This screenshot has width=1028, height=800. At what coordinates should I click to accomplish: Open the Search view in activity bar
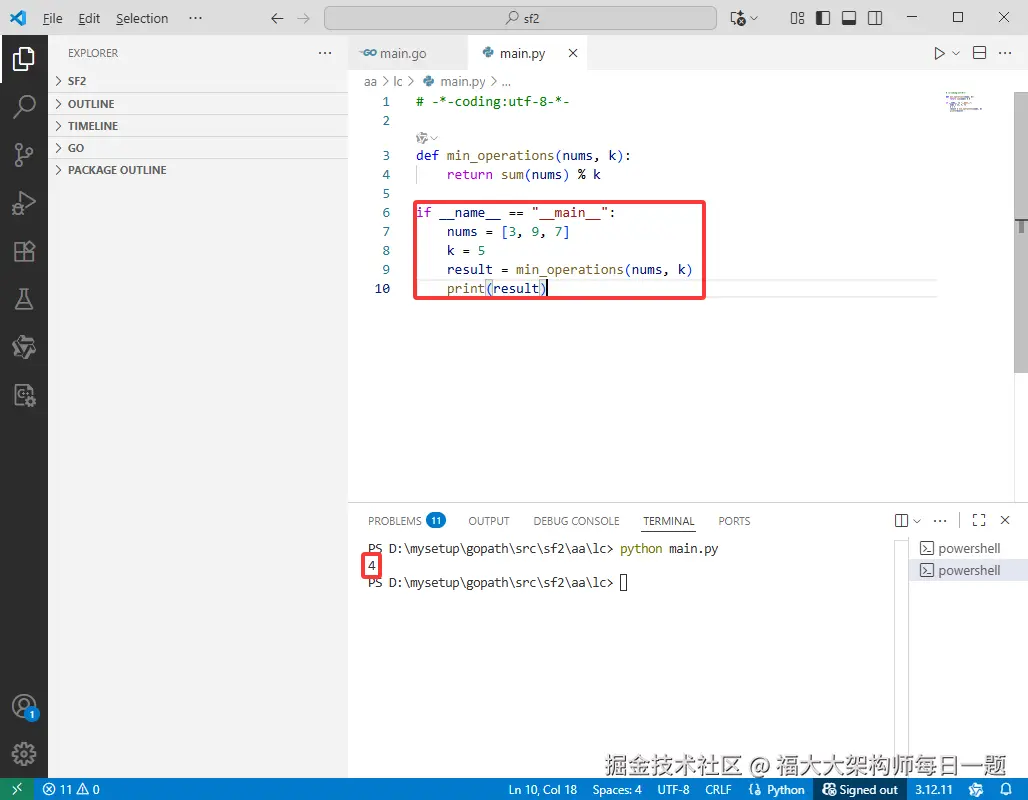point(24,107)
